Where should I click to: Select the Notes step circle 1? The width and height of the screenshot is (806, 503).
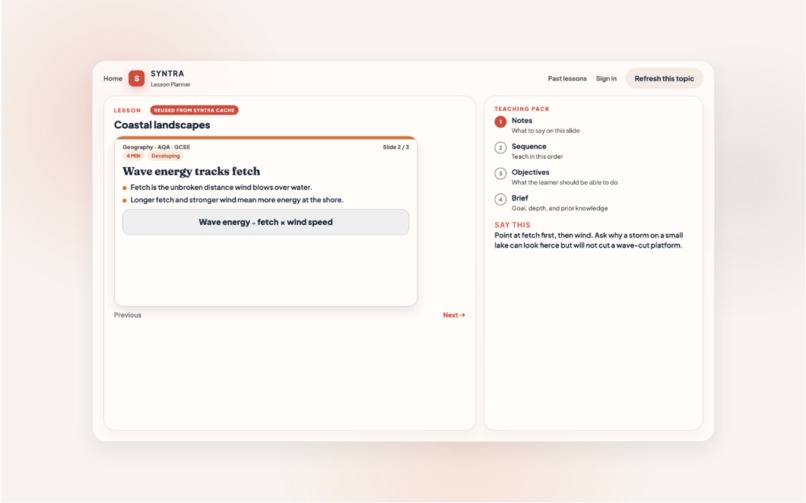[x=500, y=122]
